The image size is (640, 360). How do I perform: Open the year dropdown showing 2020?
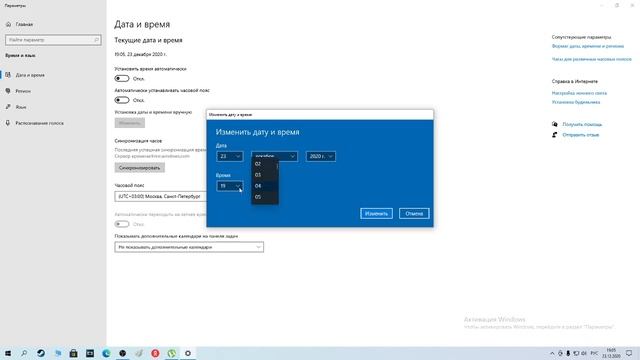click(x=321, y=156)
